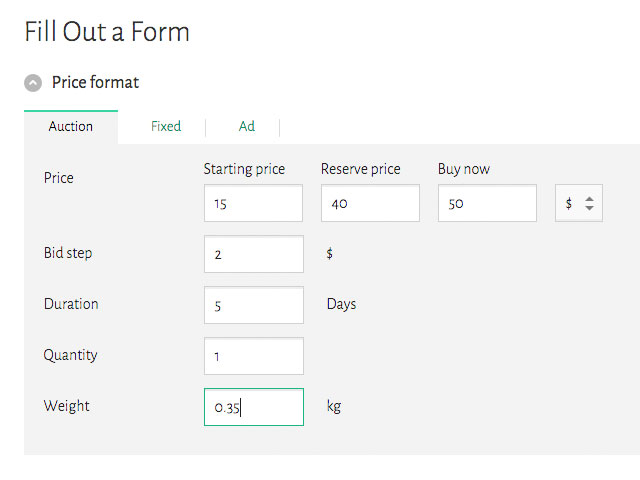Click the Price format section title
Viewport: 640px width, 480px height.
(x=96, y=82)
